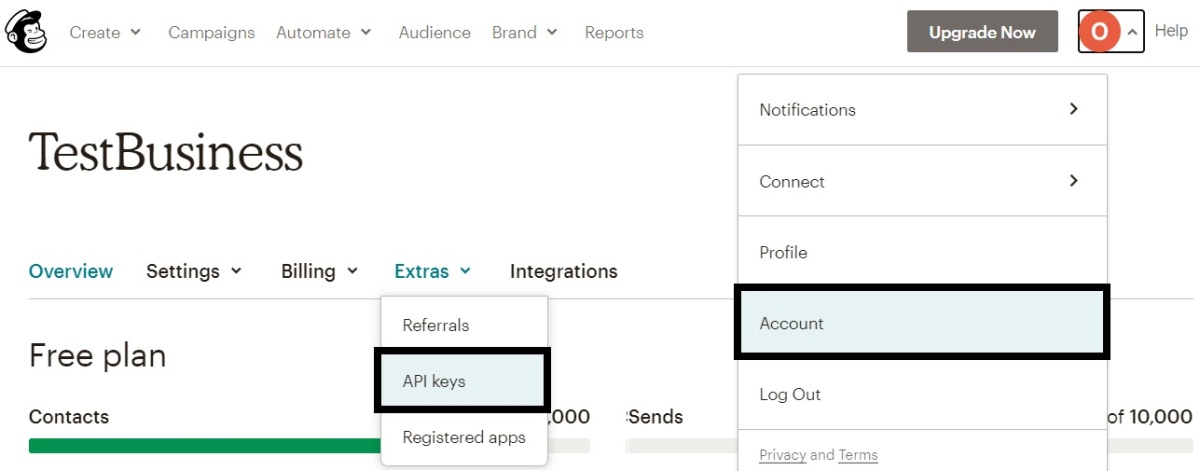Expand Connect submenu in profile menu
1200x471 pixels.
922,181
